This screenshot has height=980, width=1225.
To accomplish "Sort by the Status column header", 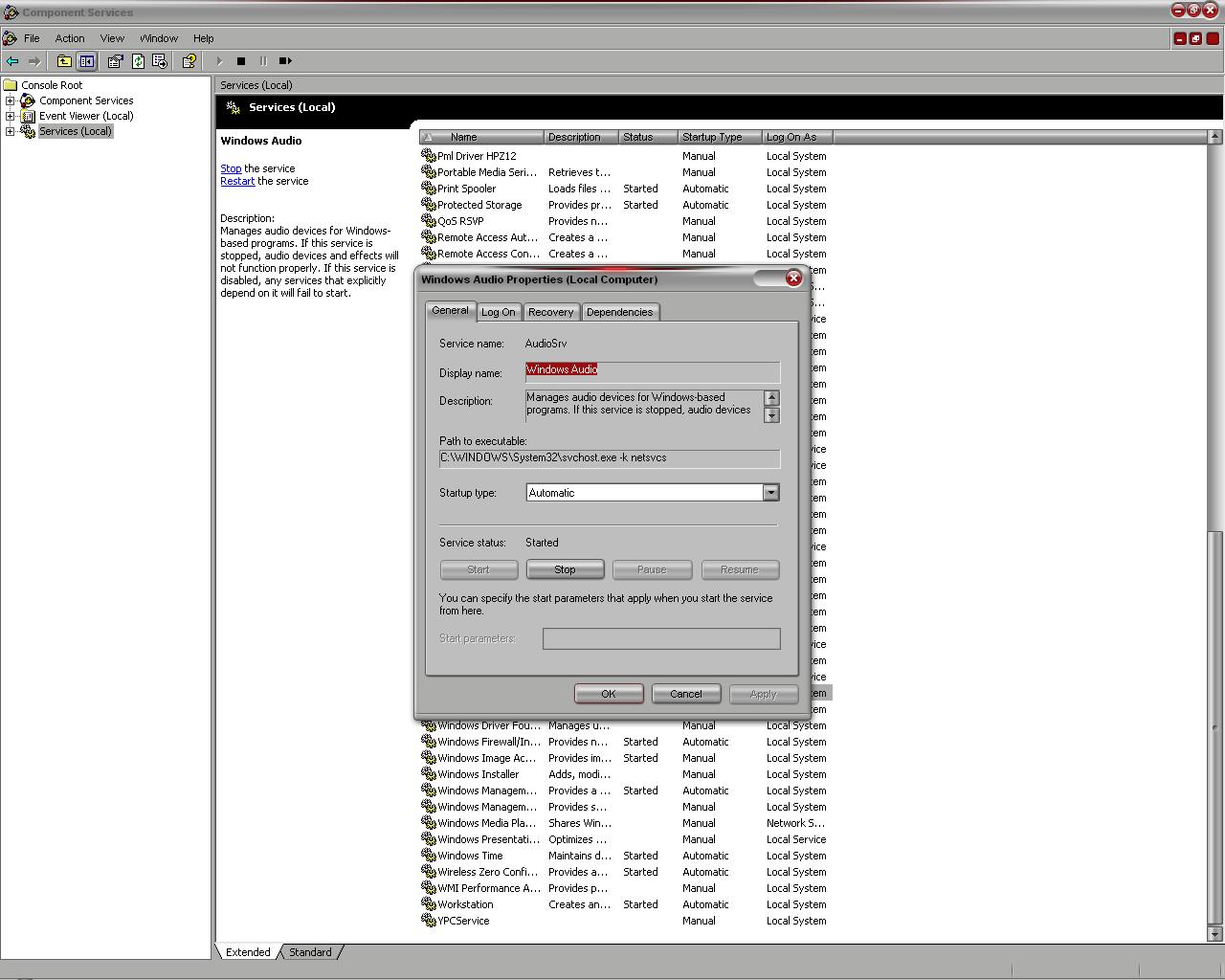I will [x=649, y=137].
